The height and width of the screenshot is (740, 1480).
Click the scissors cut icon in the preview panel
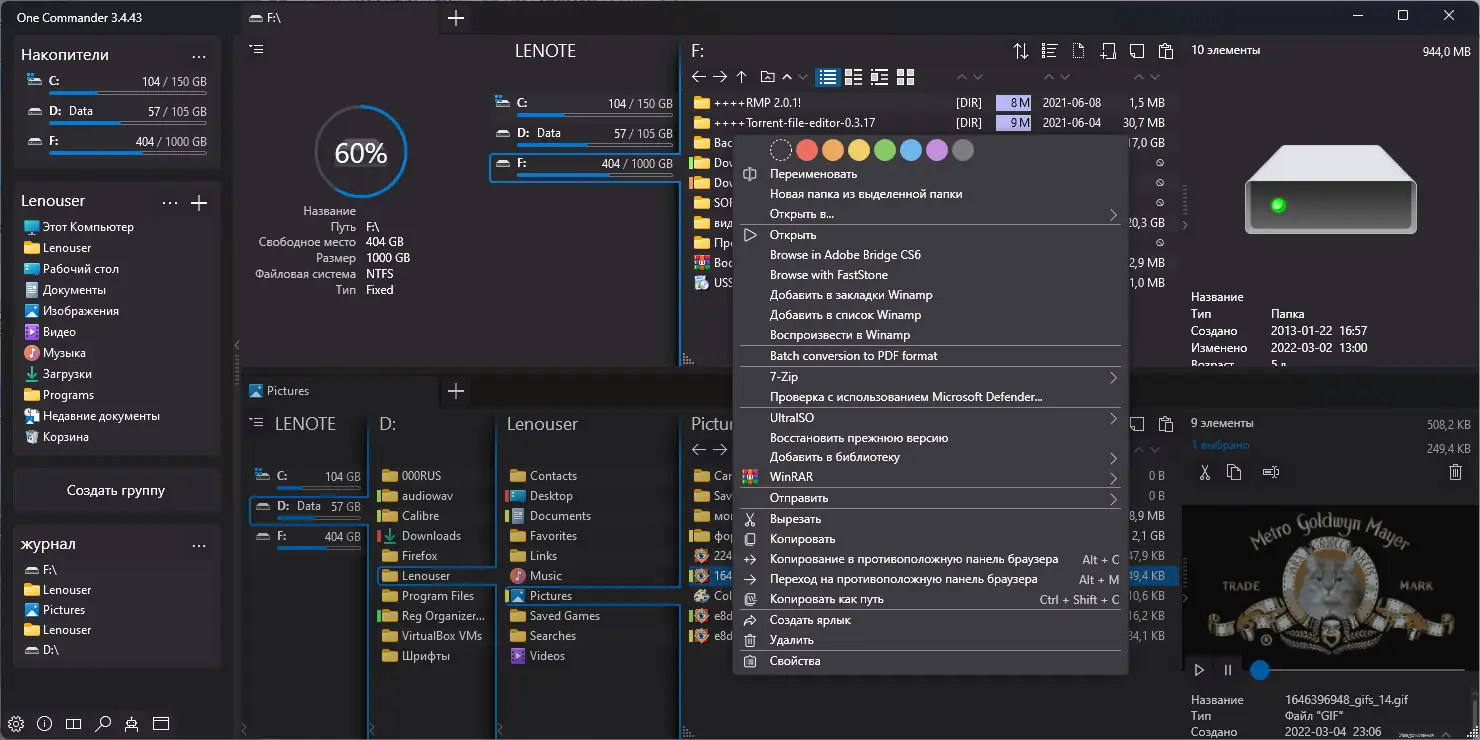click(x=1205, y=472)
